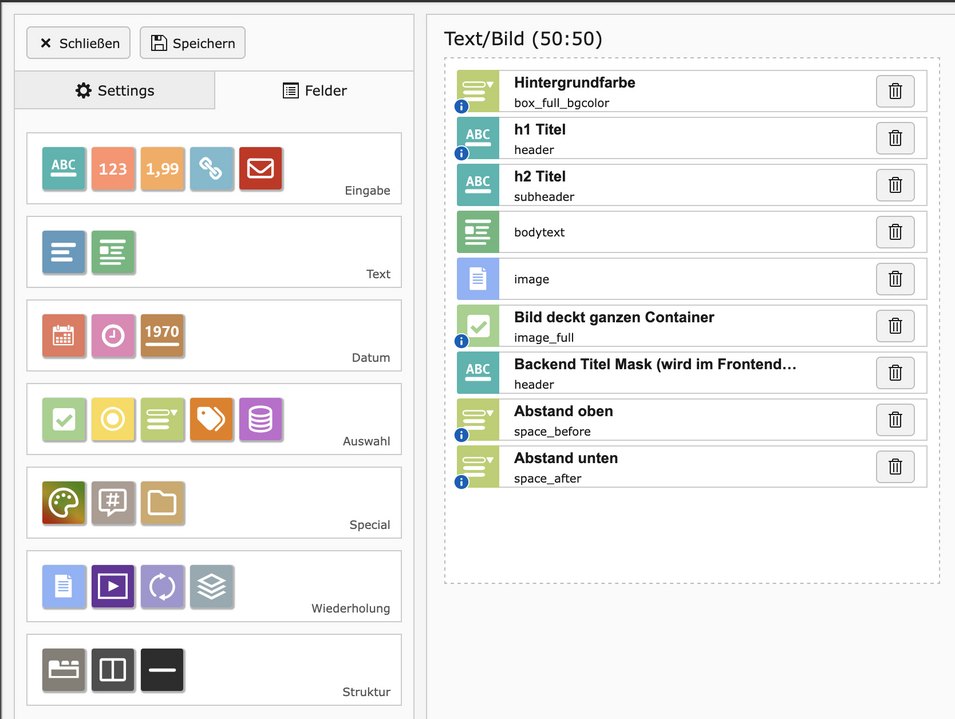Viewport: 955px width, 719px height.
Task: Click the Speichern button
Action: pyautogui.click(x=192, y=43)
